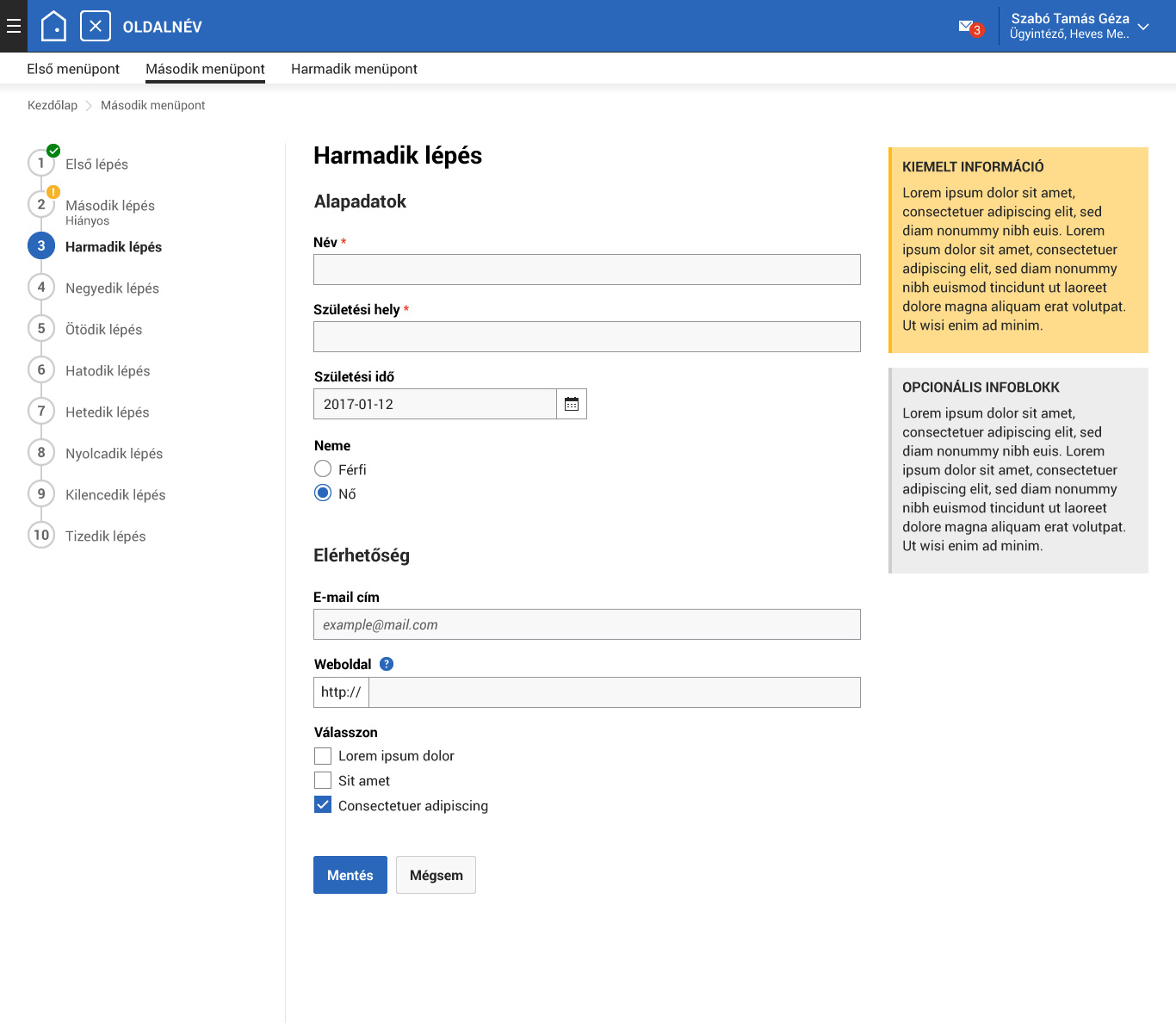Open the hamburger menu icon
This screenshot has width=1176, height=1023.
coord(14,26)
